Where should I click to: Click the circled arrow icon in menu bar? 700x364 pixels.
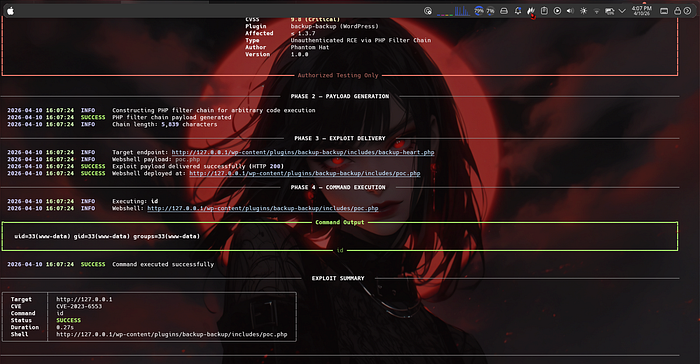click(x=688, y=11)
